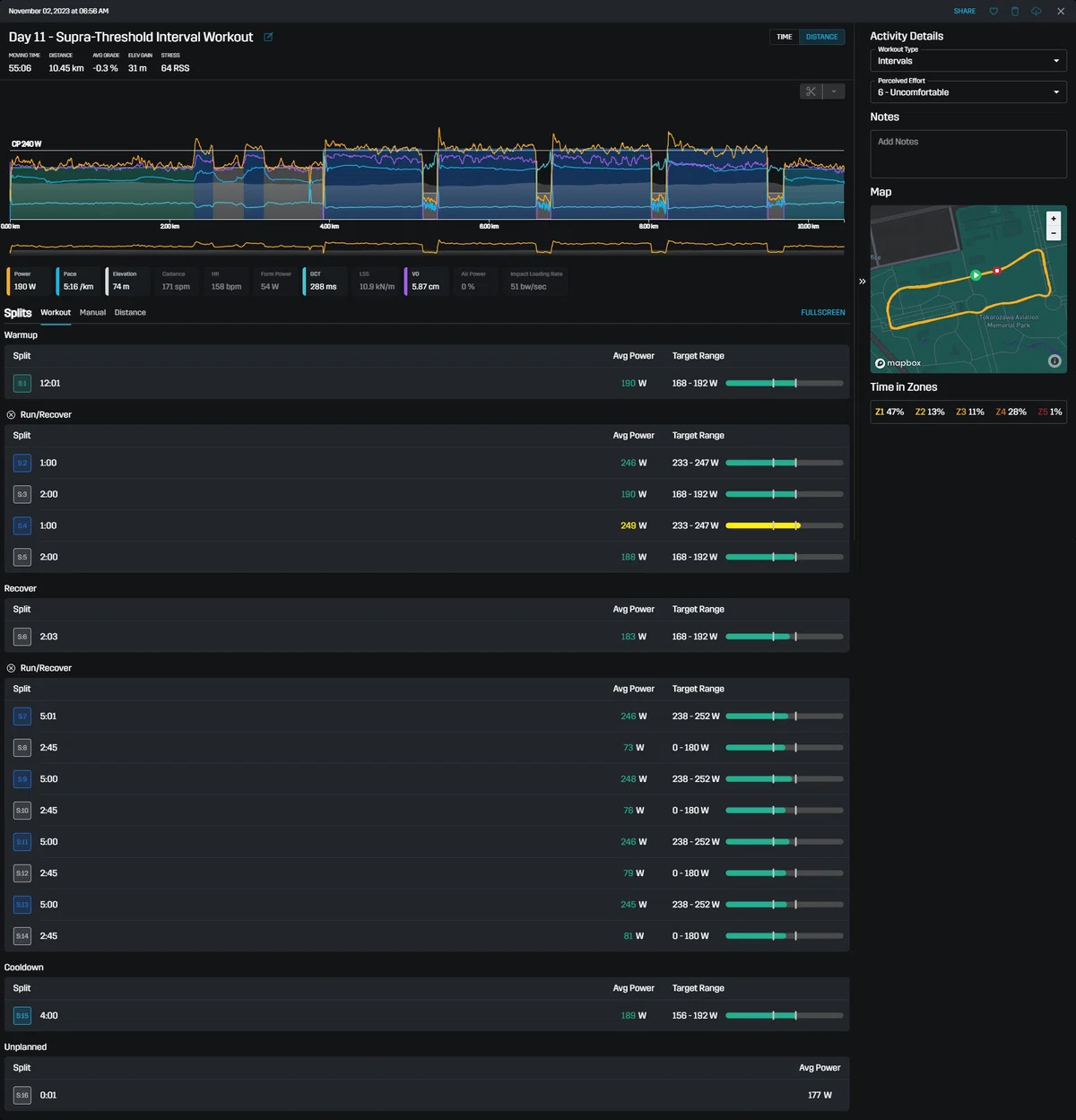Close the activity view with X

(x=1061, y=11)
